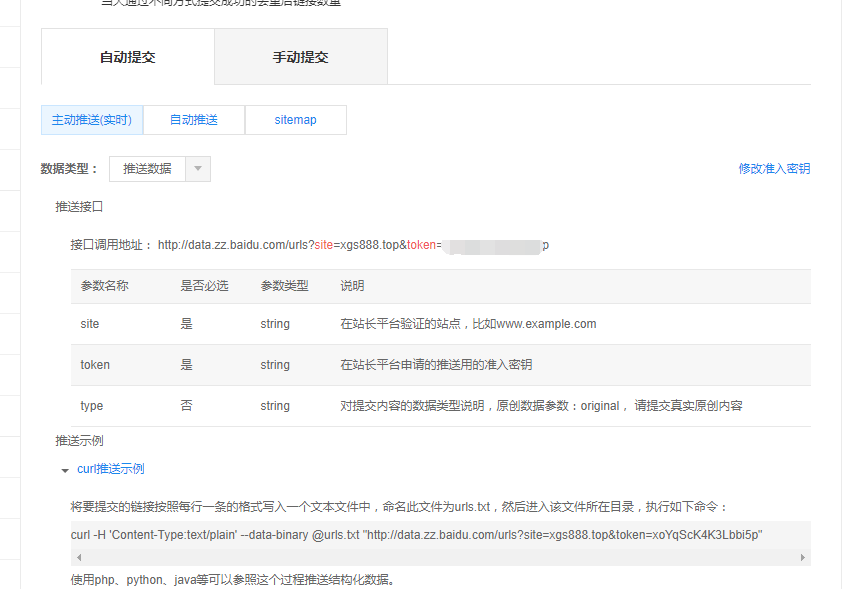The width and height of the screenshot is (854, 589).
Task: Click the token row description 准入密钥
Action: (436, 365)
